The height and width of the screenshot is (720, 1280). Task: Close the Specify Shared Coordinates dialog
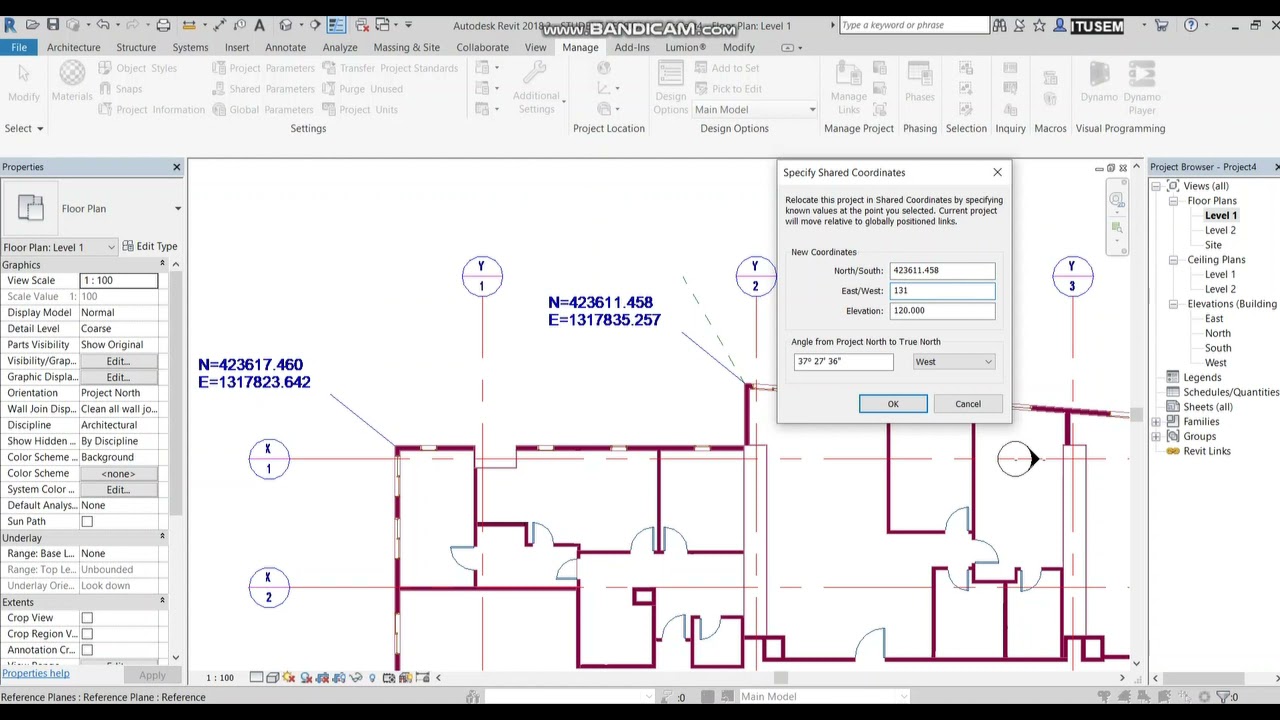997,173
